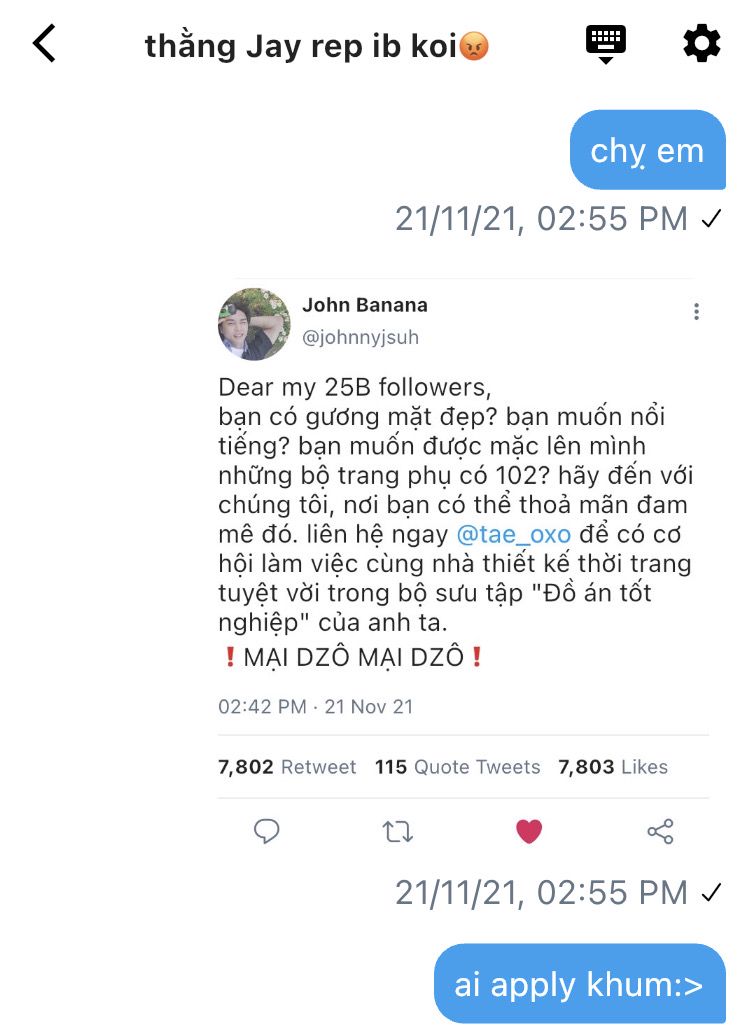This screenshot has height=1033, width=750.
Task: View the 7,802 Retweet list
Action: point(287,767)
